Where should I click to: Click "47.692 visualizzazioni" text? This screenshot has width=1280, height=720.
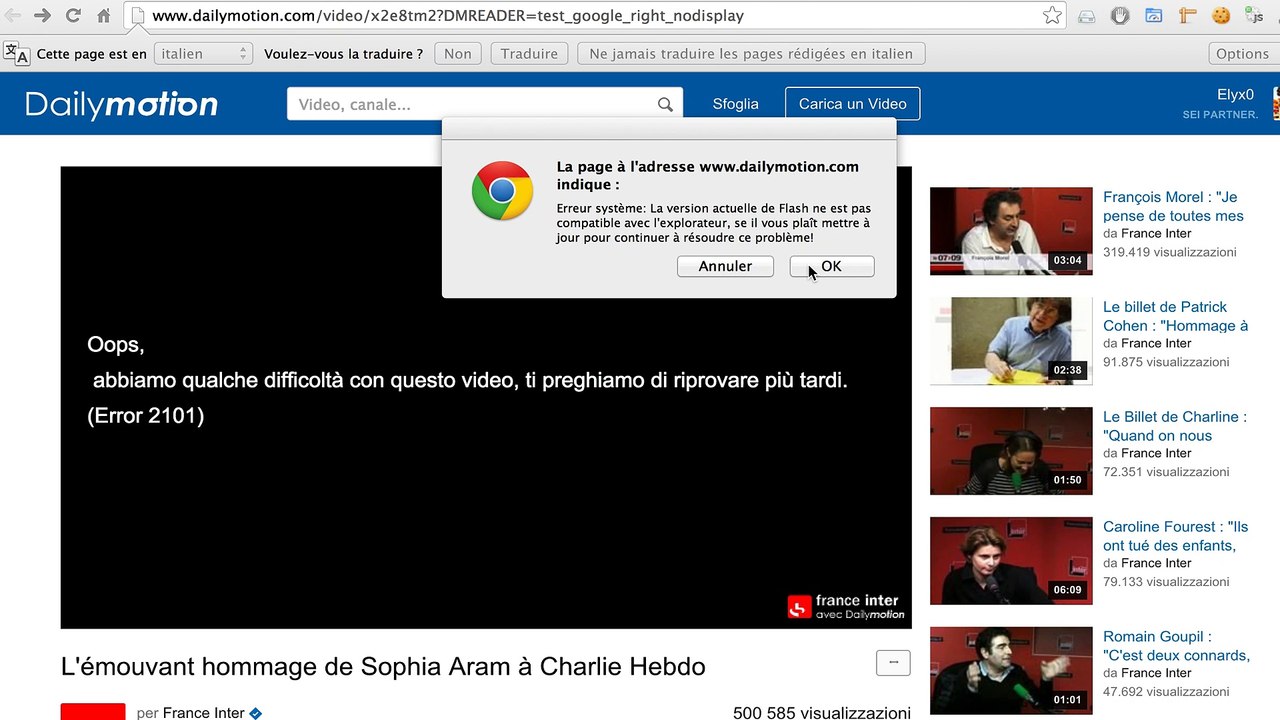pyautogui.click(x=1166, y=692)
